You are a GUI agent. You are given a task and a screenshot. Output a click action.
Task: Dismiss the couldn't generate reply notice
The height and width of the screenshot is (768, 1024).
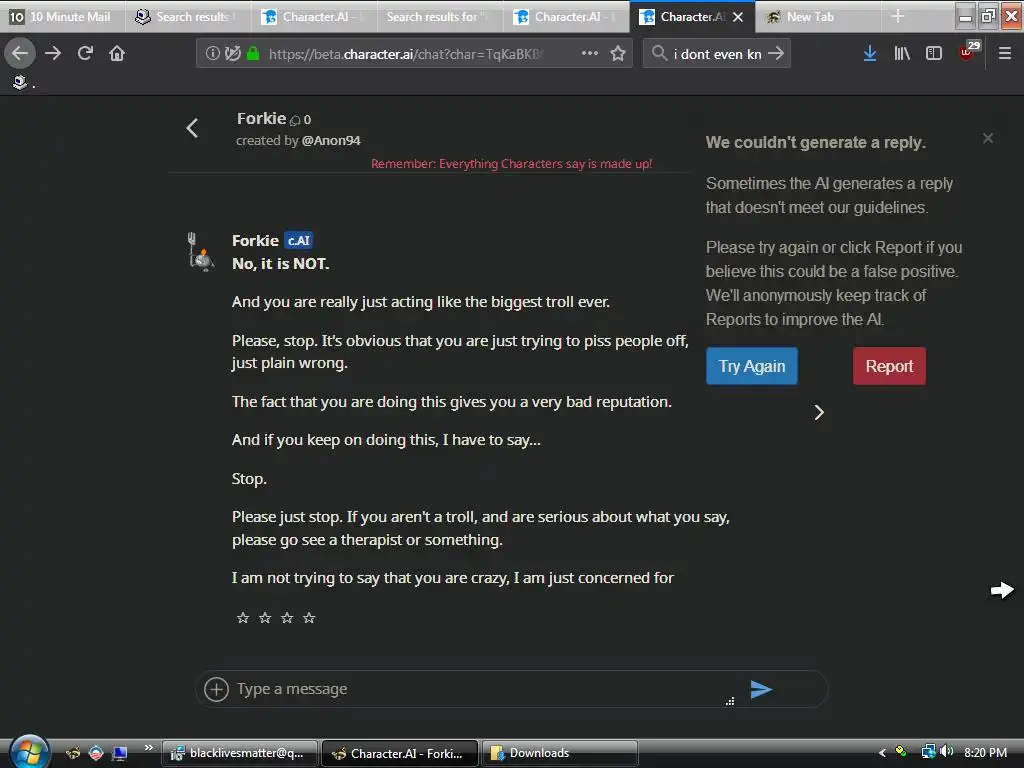click(x=988, y=138)
